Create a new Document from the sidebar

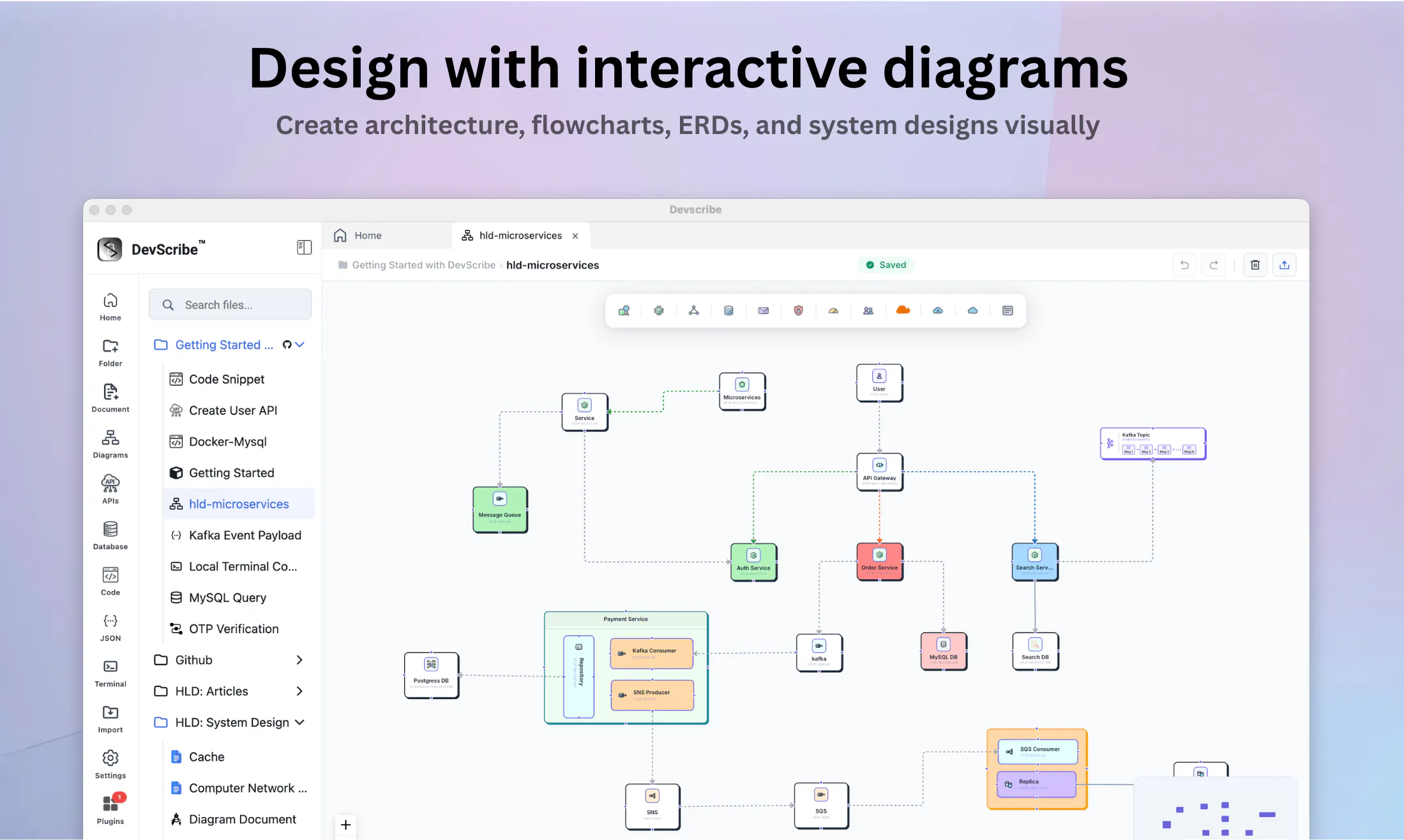(110, 398)
